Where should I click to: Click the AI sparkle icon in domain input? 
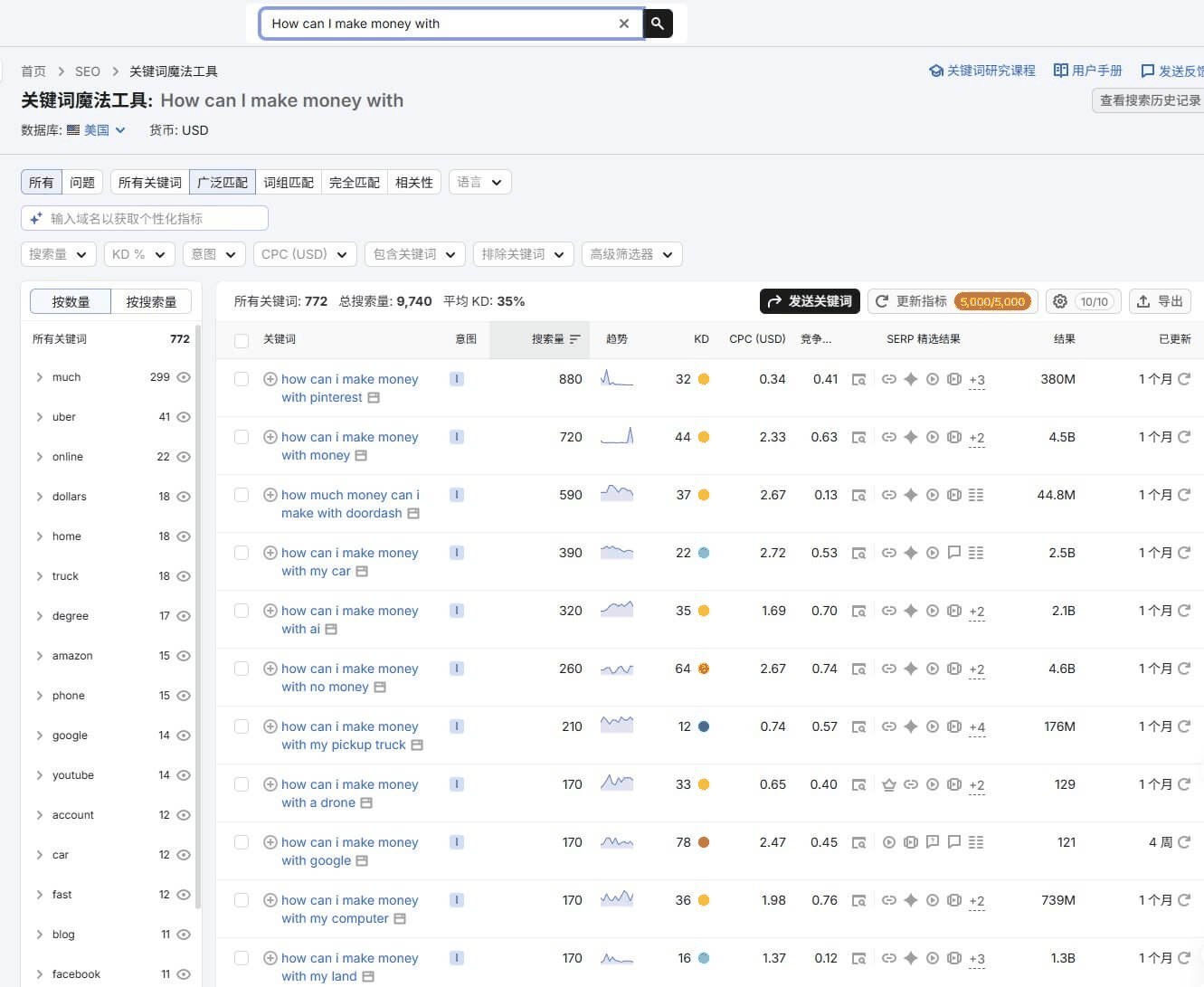point(36,218)
